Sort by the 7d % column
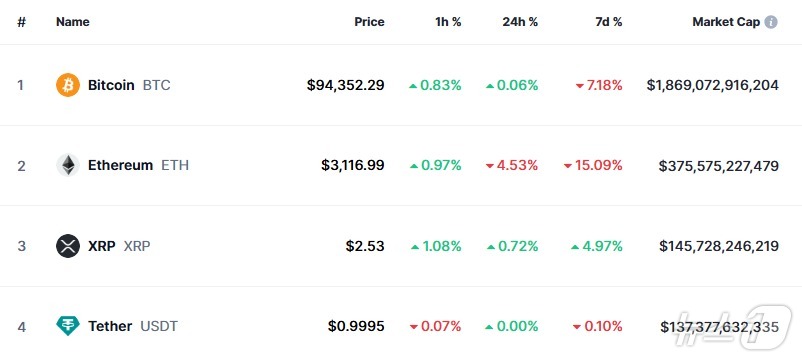The height and width of the screenshot is (362, 802). pyautogui.click(x=609, y=22)
